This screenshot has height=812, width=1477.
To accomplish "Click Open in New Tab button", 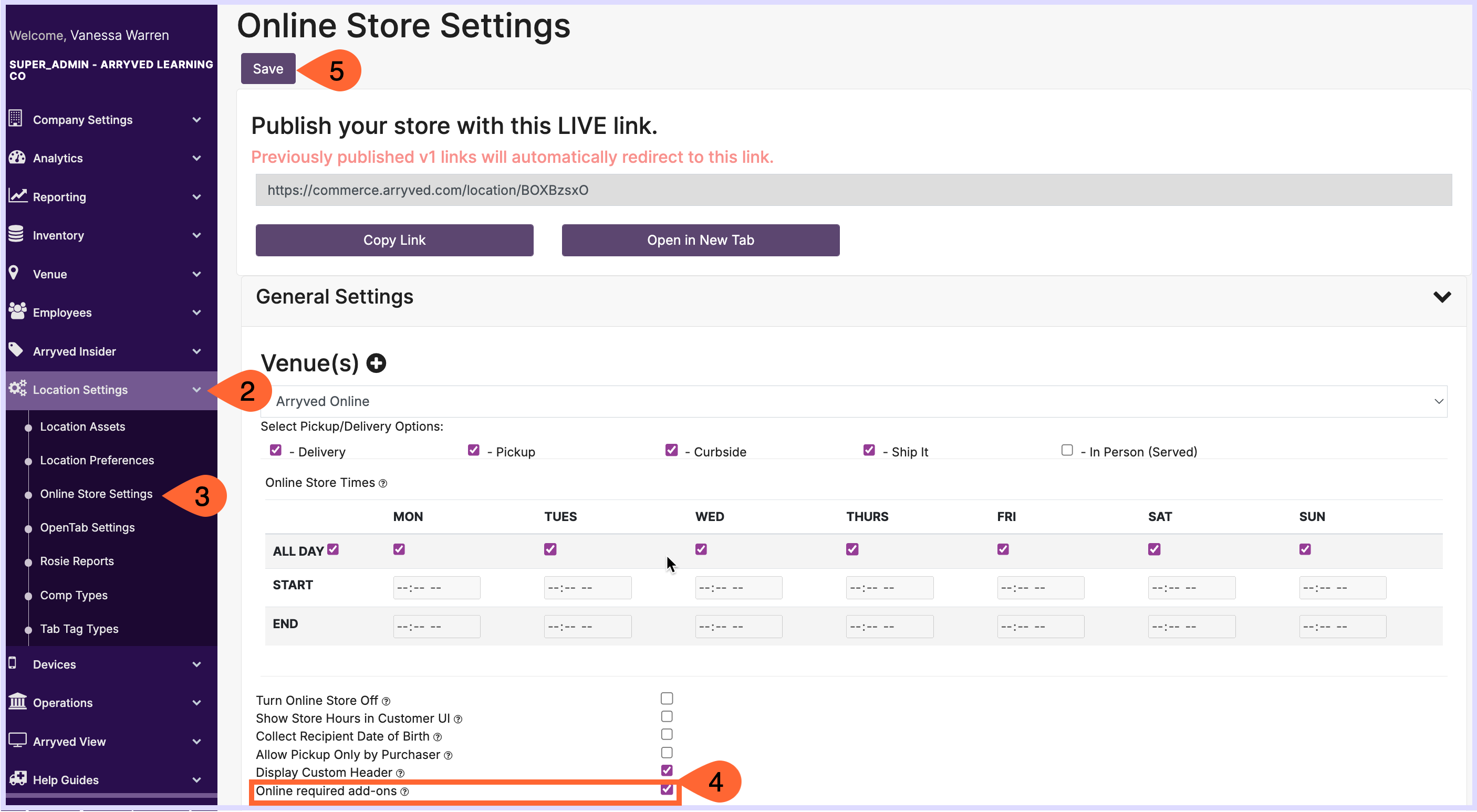I will 700,240.
